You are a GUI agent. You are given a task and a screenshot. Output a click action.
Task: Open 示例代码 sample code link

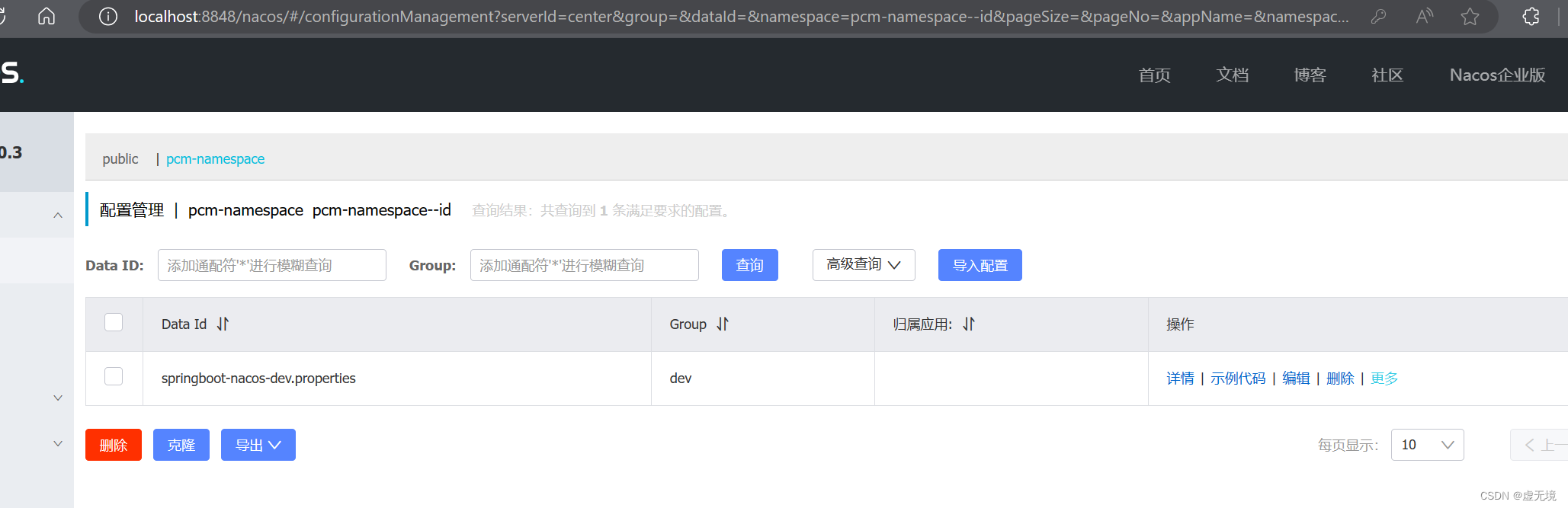(x=1238, y=379)
